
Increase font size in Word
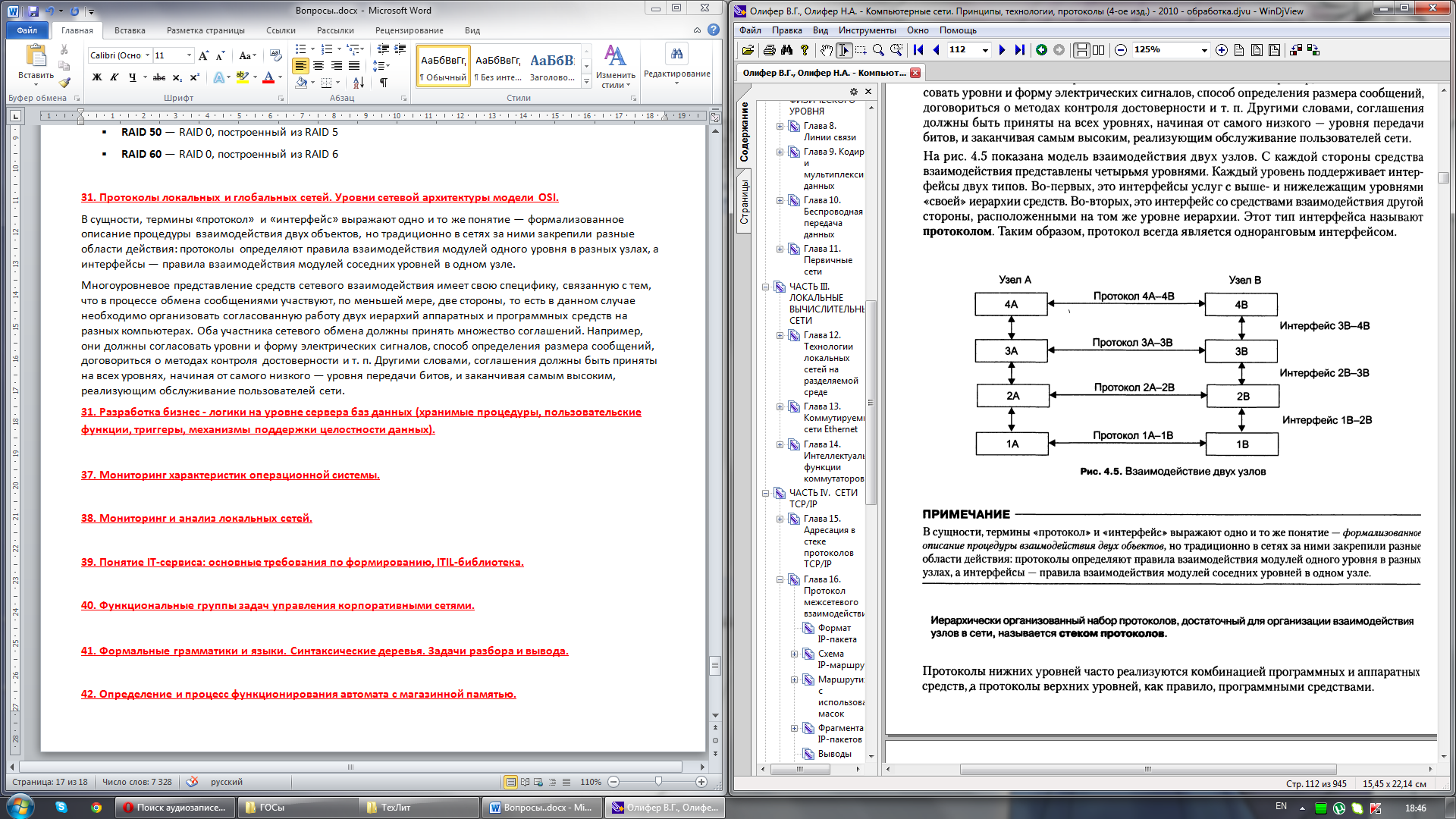pyautogui.click(x=203, y=55)
